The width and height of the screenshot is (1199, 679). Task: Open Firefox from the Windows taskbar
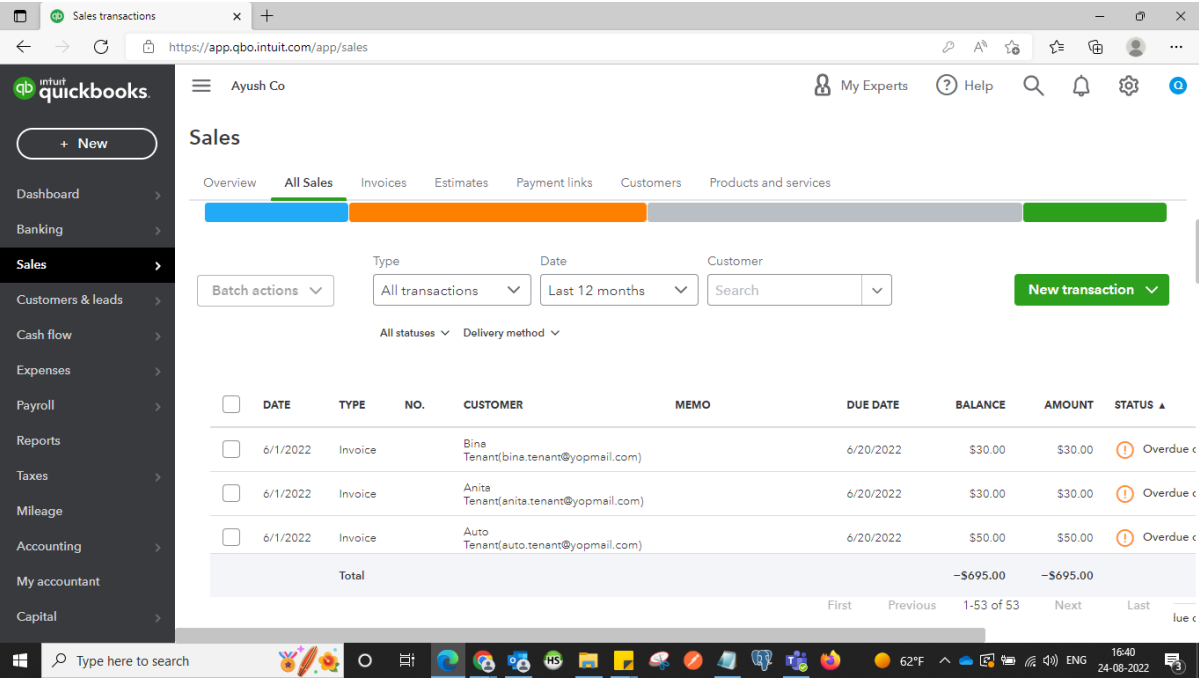830,660
